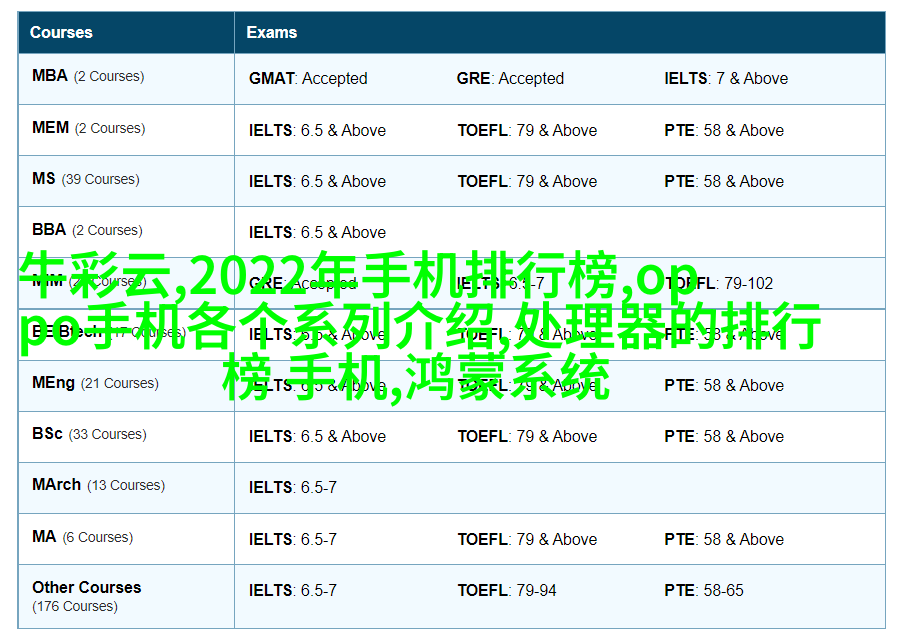Click IELTS: 6.5 & Above in the MS row

click(317, 182)
